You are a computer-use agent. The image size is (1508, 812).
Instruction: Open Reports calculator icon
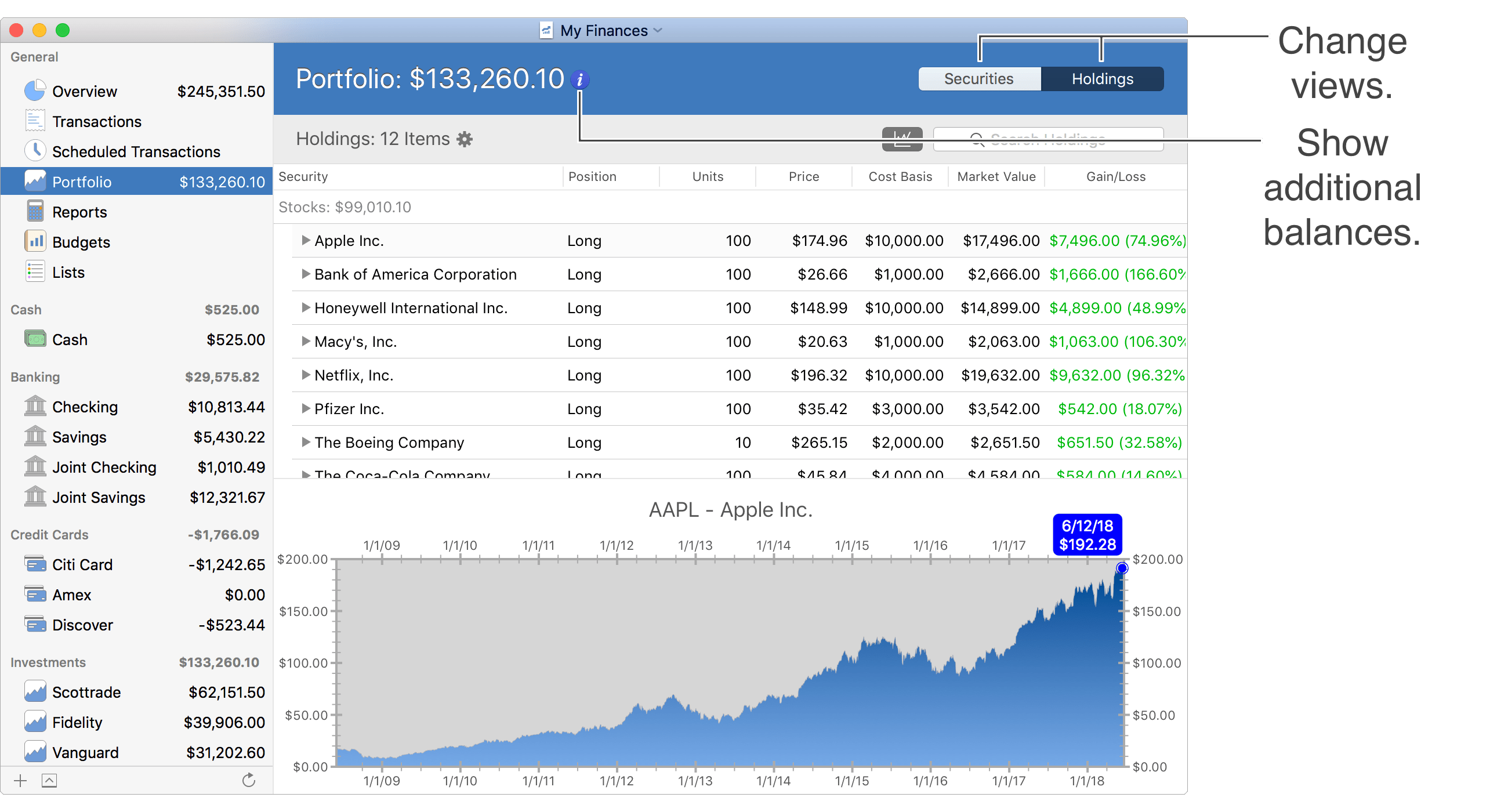(x=35, y=212)
